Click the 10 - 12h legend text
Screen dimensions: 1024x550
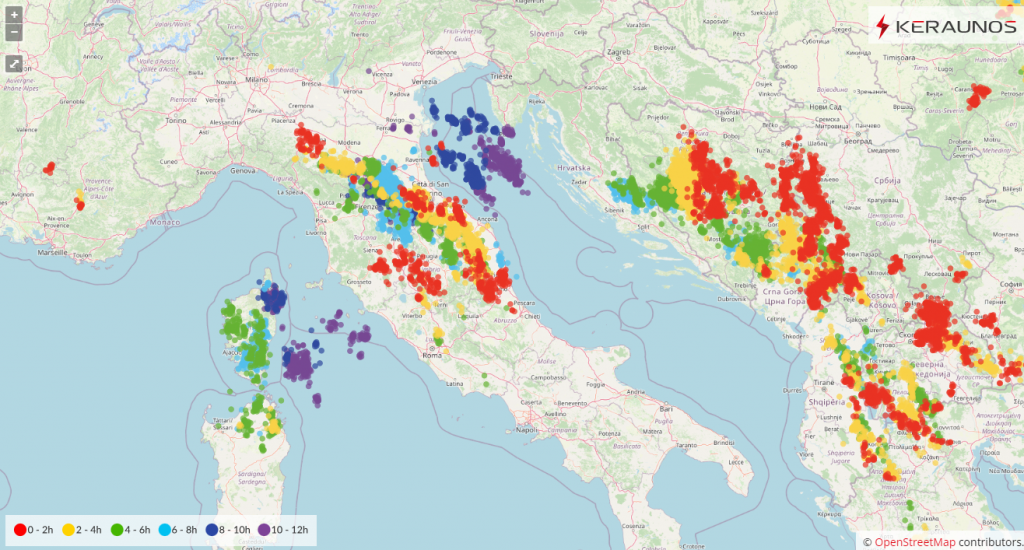(289, 530)
